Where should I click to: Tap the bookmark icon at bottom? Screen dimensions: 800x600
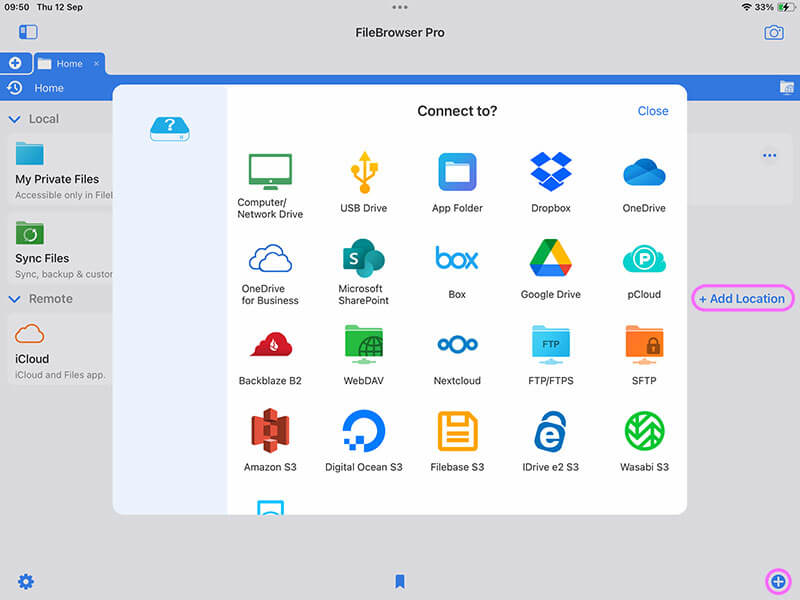coord(400,581)
